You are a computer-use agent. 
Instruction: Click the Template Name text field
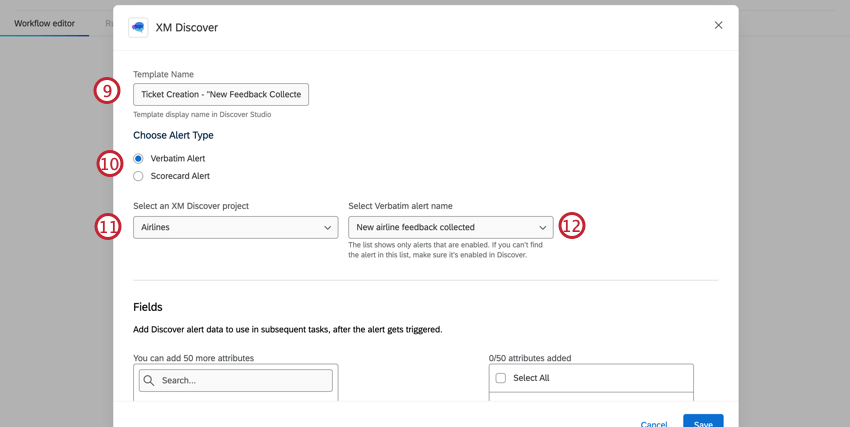pyautogui.click(x=220, y=94)
